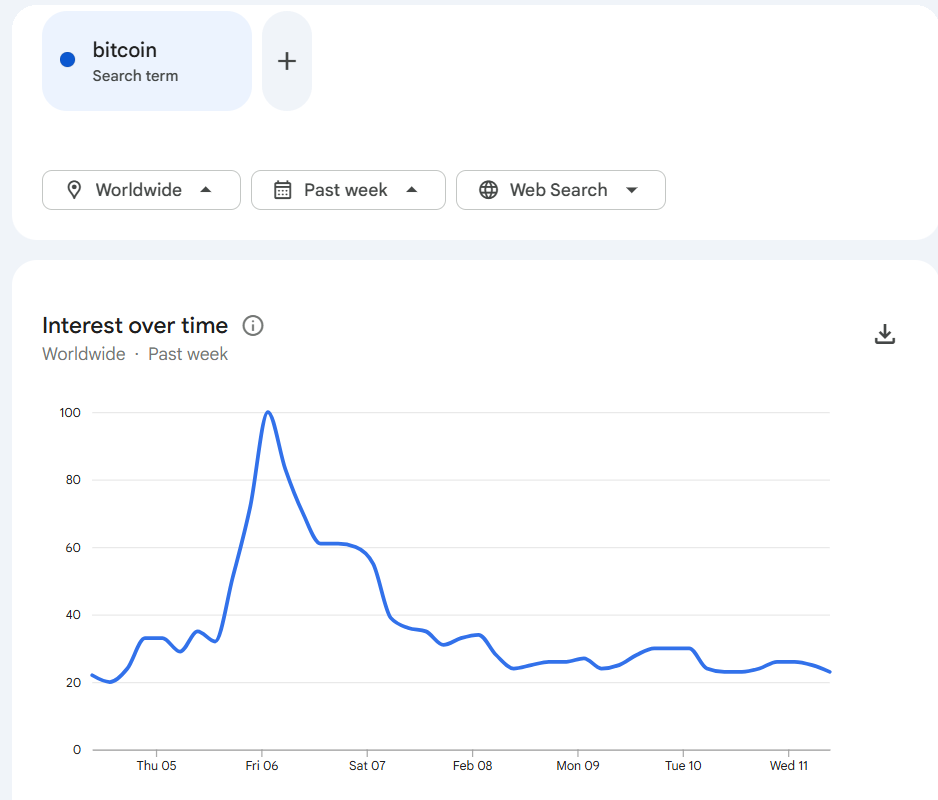Click the Worldwide label under Interest over time
The image size is (938, 800).
83,353
